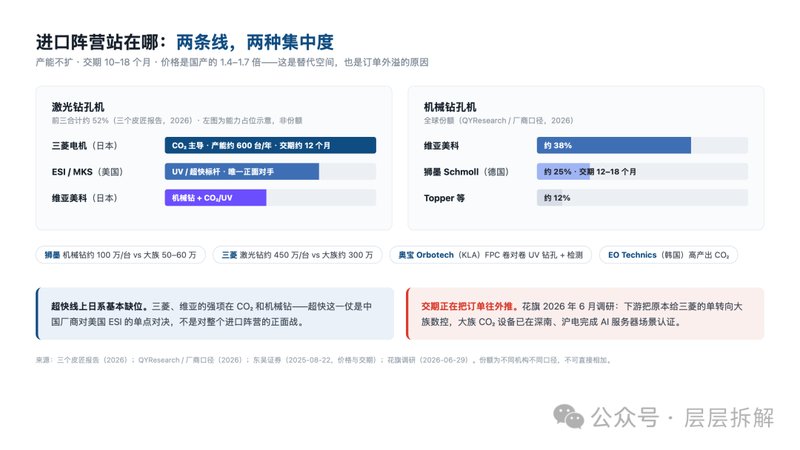Click the blue heading 两条线，两种集中度

[255, 42]
